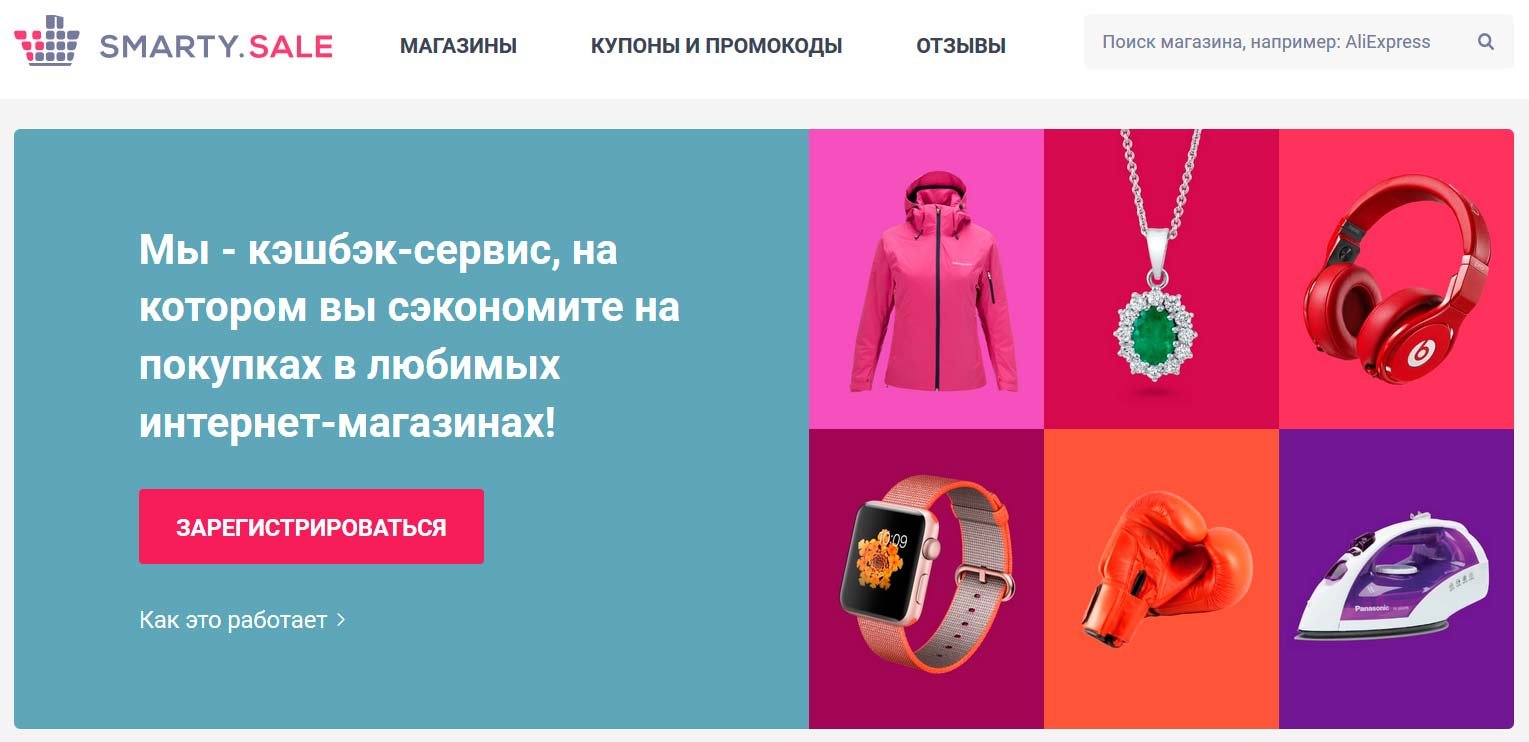Click the Apple Watch screen face

882,562
